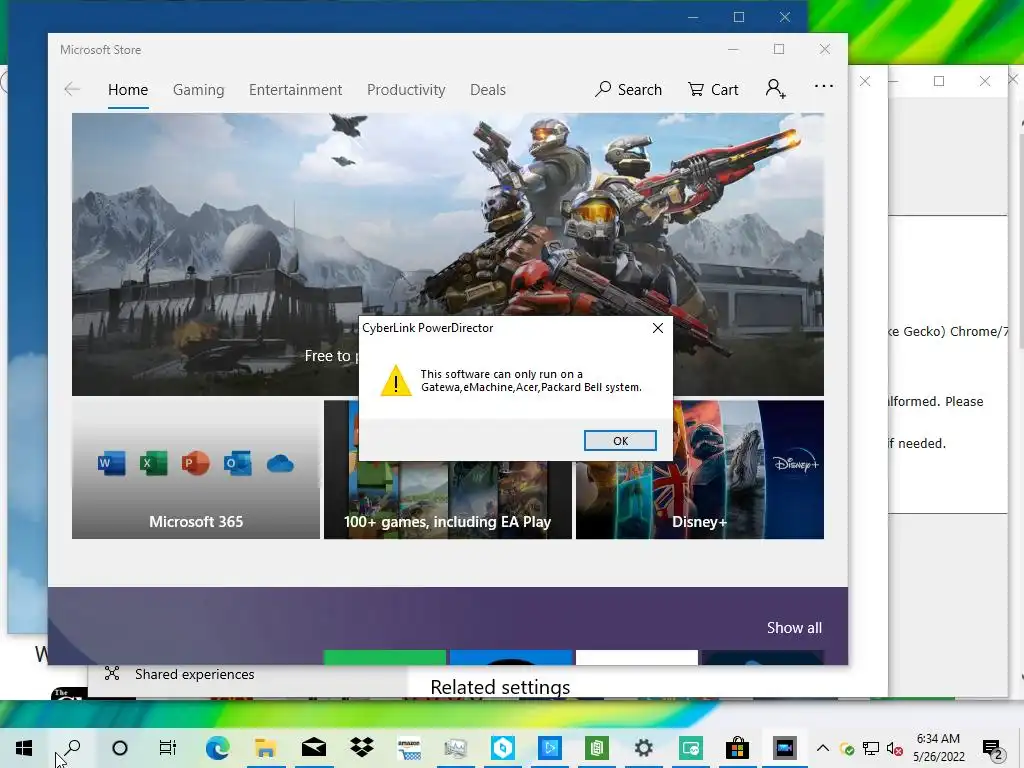Close the CyberLink PowerDirector warning dialog
1024x768 pixels.
658,328
